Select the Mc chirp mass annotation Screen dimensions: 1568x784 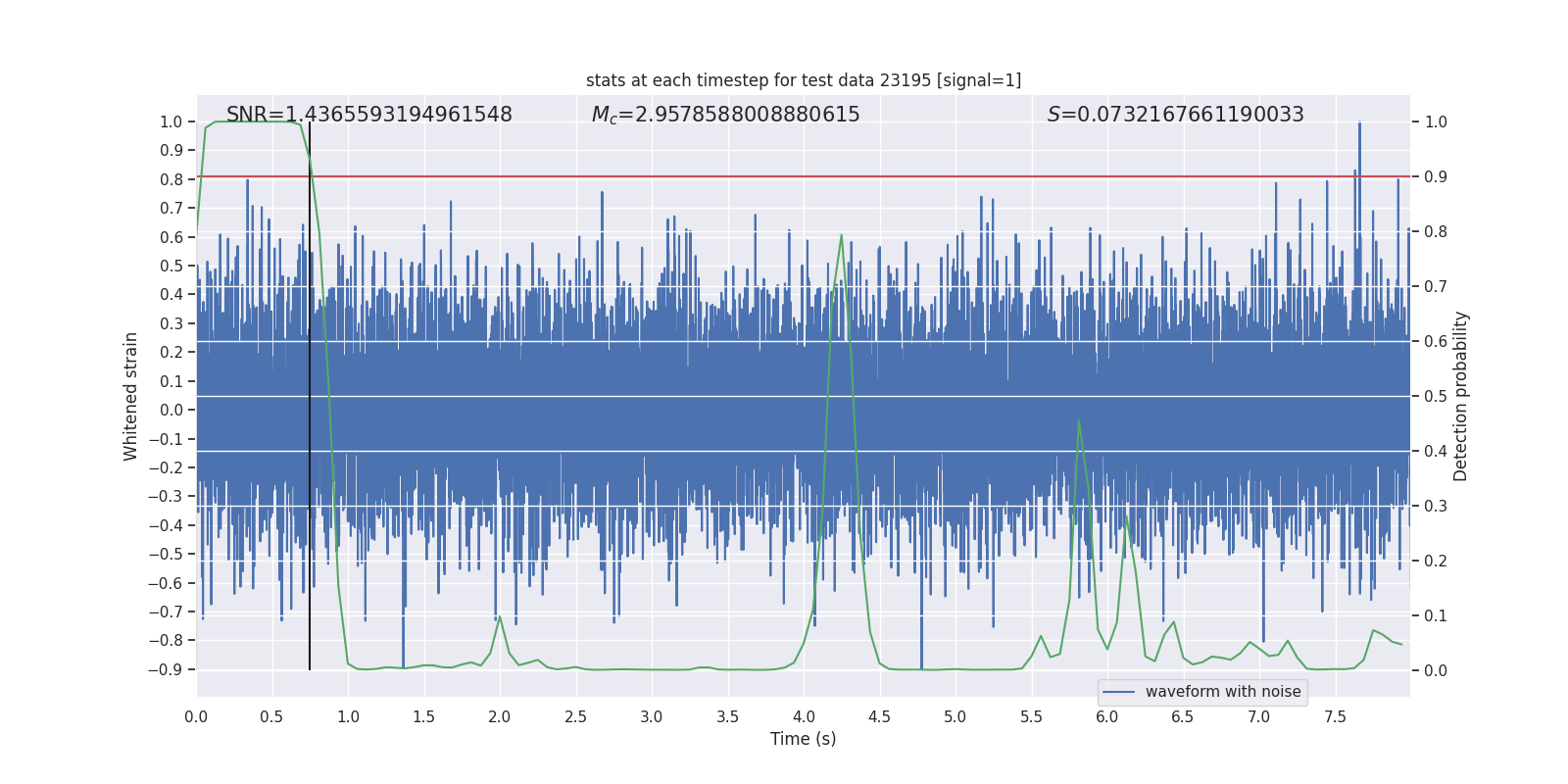[725, 115]
